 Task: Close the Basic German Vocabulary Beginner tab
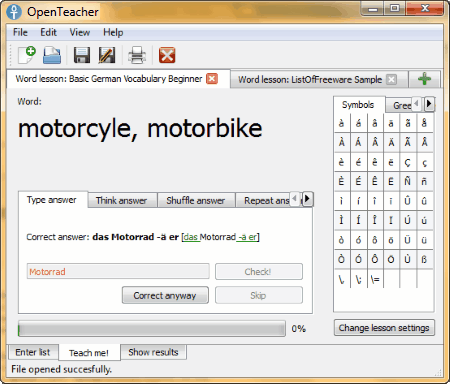(212, 79)
